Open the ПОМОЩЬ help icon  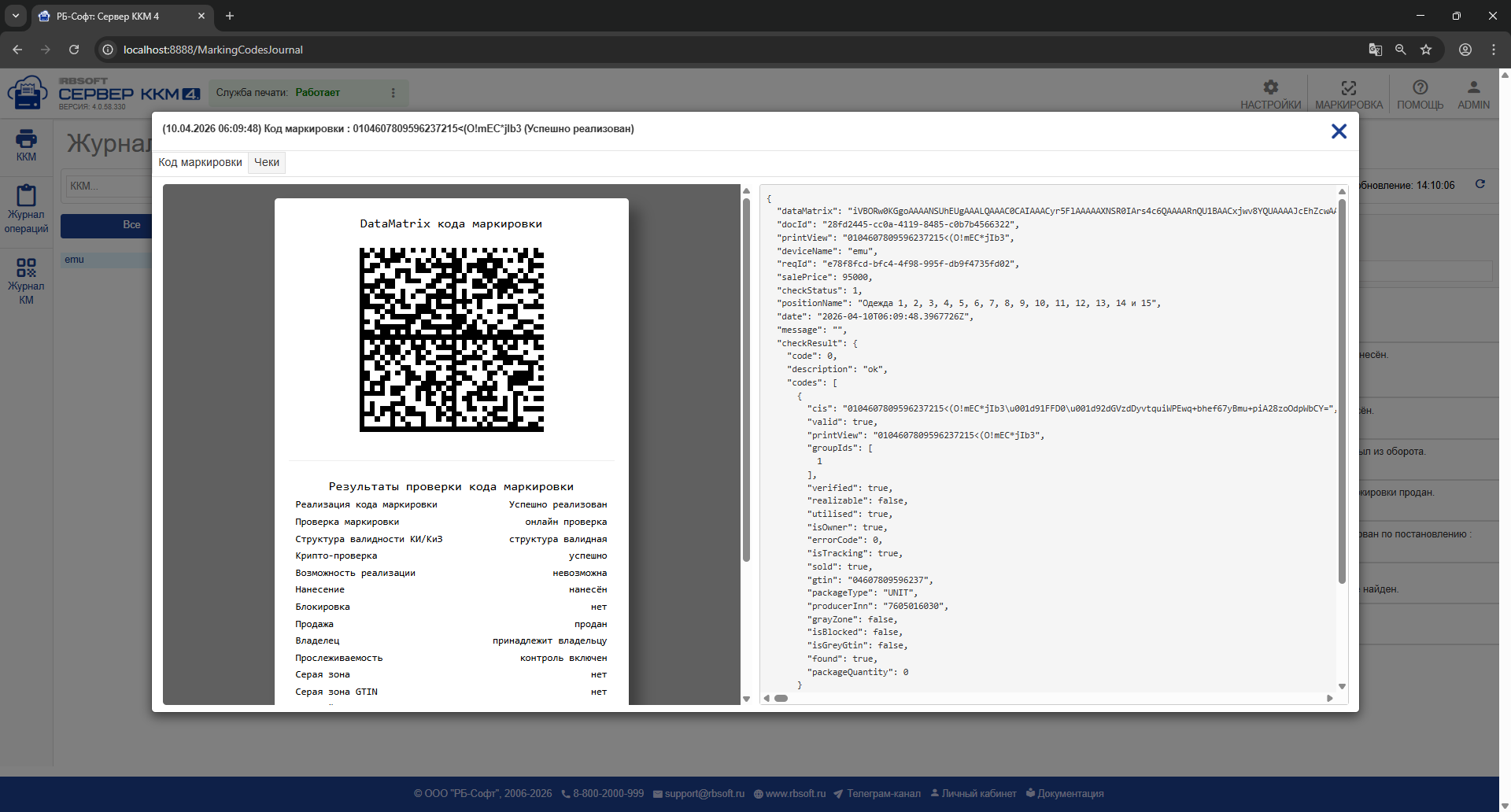1420,94
